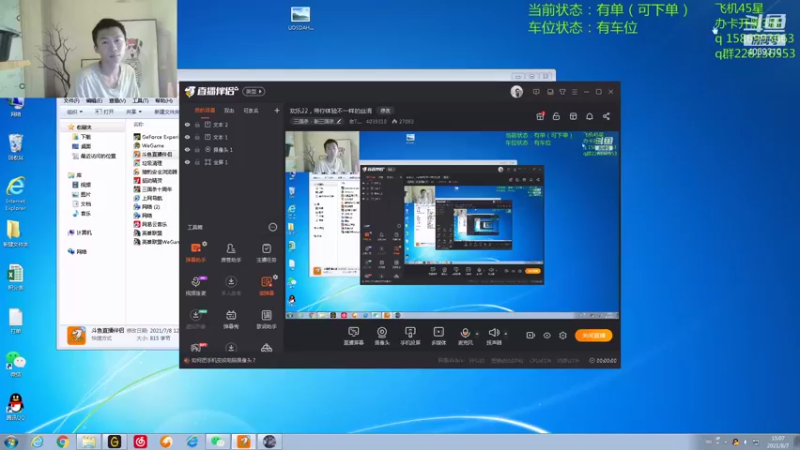Open the 视频连麦 microphone tool

[195, 286]
